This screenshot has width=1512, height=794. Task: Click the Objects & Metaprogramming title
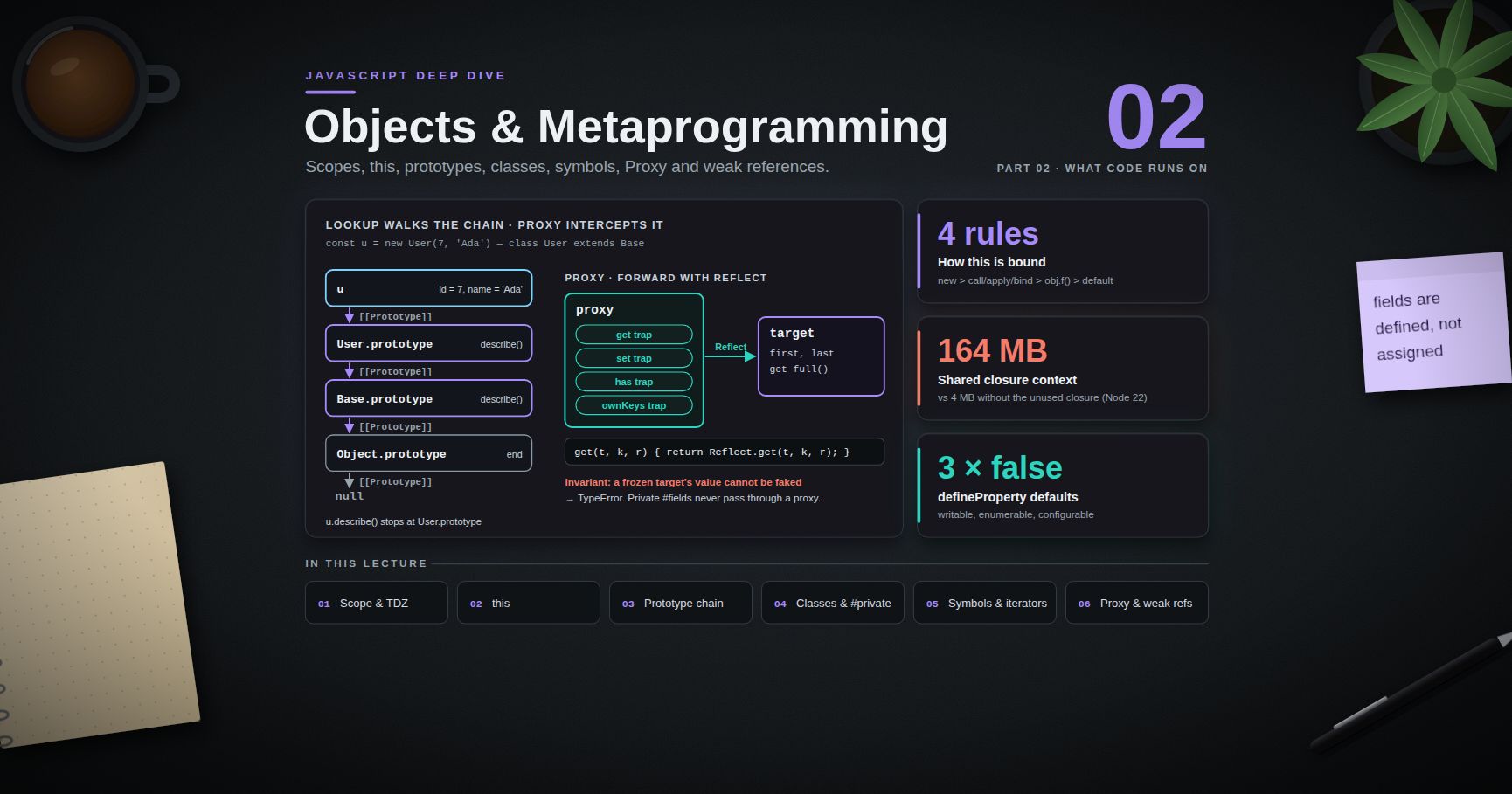(626, 127)
